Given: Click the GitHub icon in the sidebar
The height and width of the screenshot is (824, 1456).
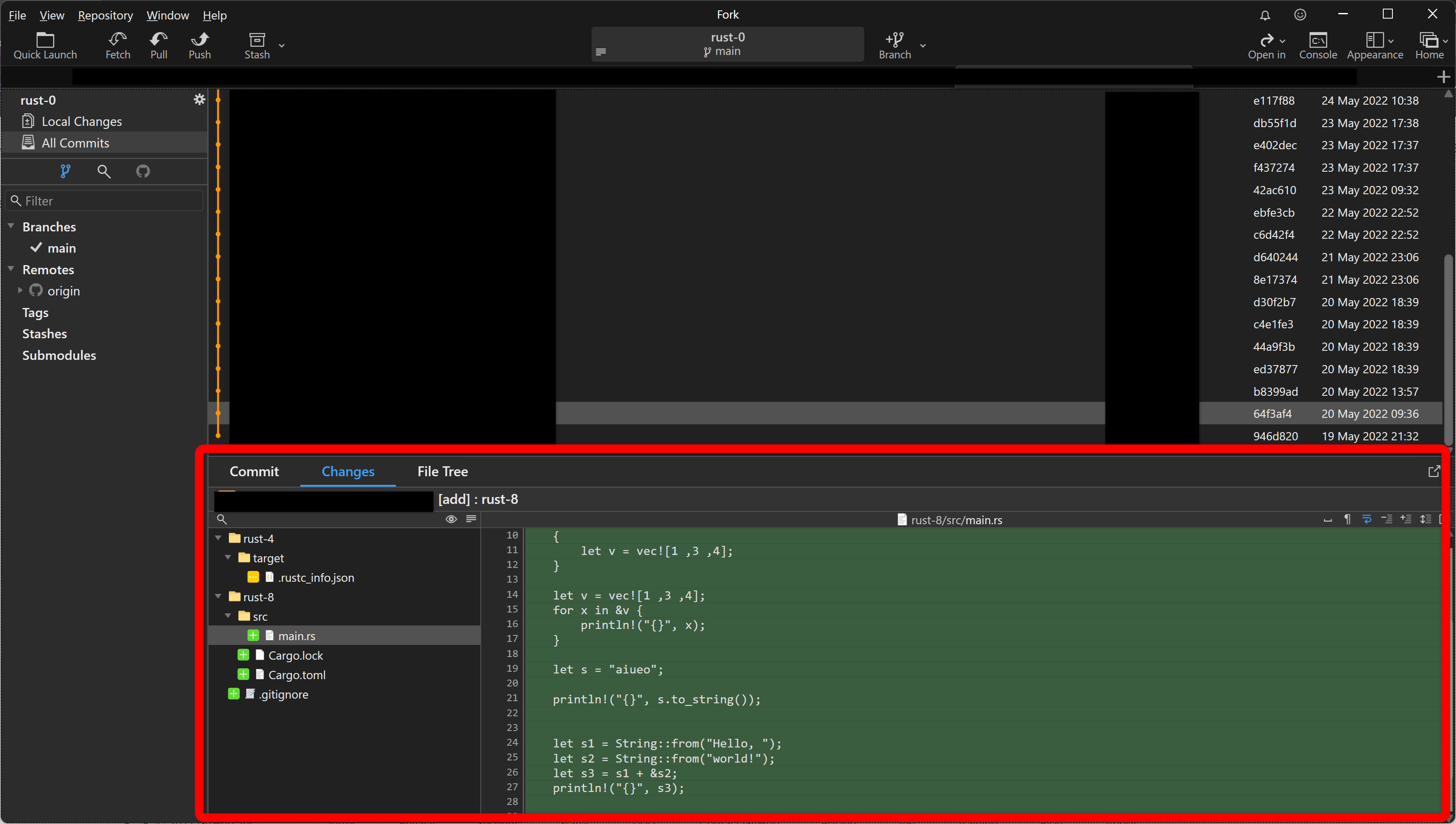Looking at the screenshot, I should tap(143, 171).
